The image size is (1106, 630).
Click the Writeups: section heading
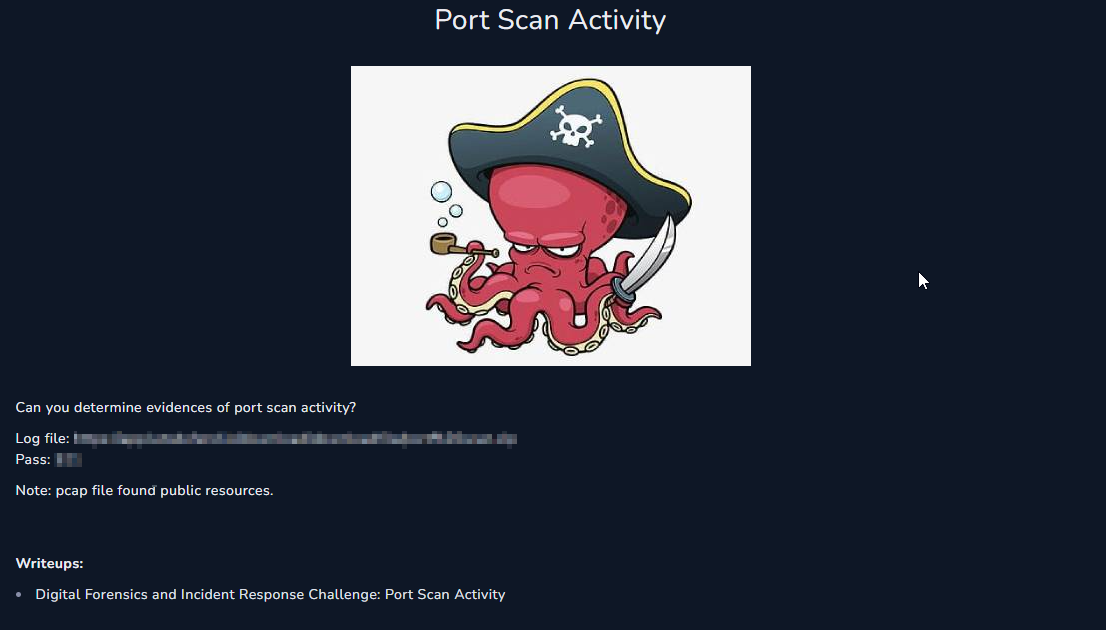coord(49,563)
